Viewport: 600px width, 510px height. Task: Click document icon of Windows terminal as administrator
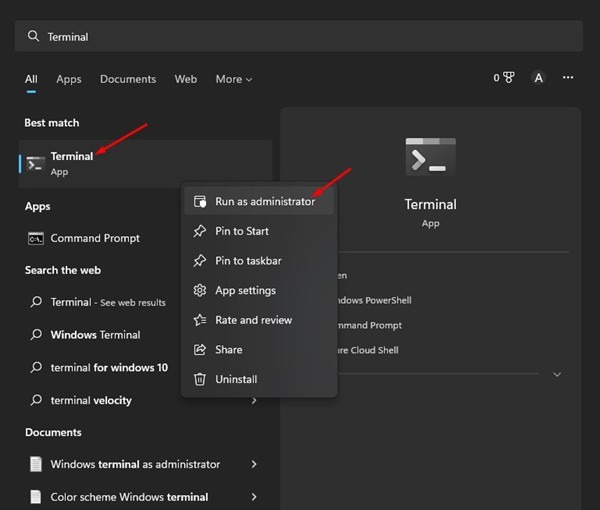pyautogui.click(x=36, y=464)
